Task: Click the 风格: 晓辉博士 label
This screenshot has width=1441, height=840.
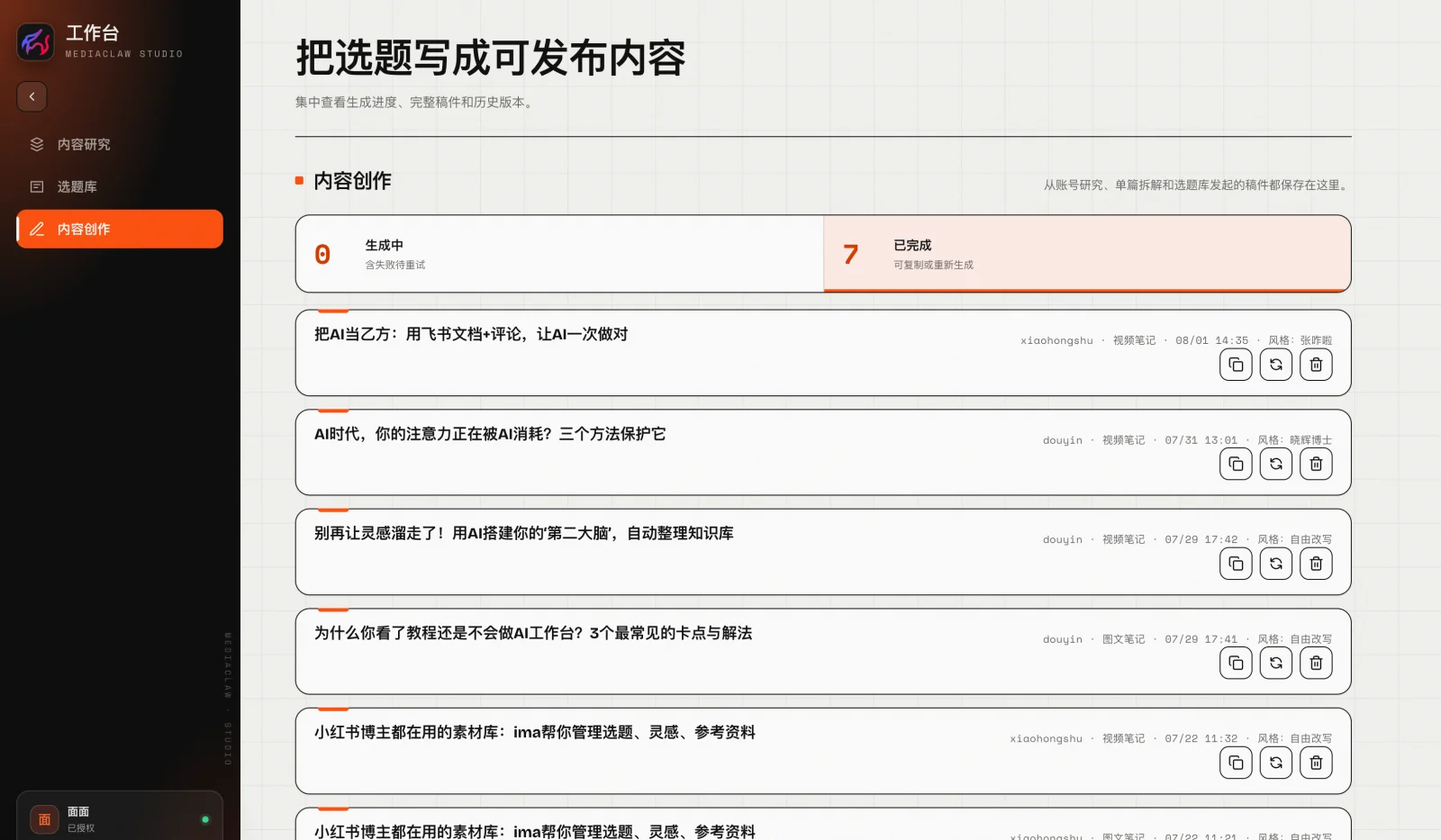Action: (1295, 440)
